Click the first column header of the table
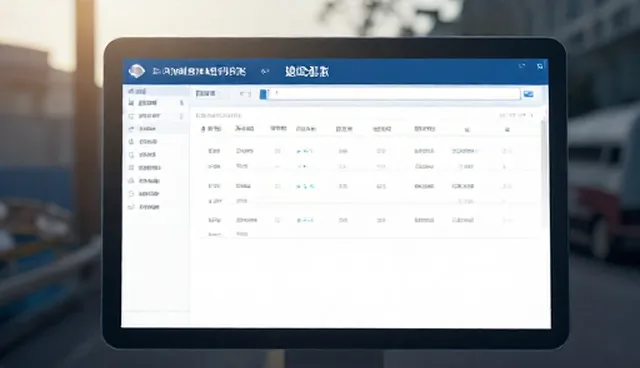Viewport: 640px width, 368px height. (211, 129)
